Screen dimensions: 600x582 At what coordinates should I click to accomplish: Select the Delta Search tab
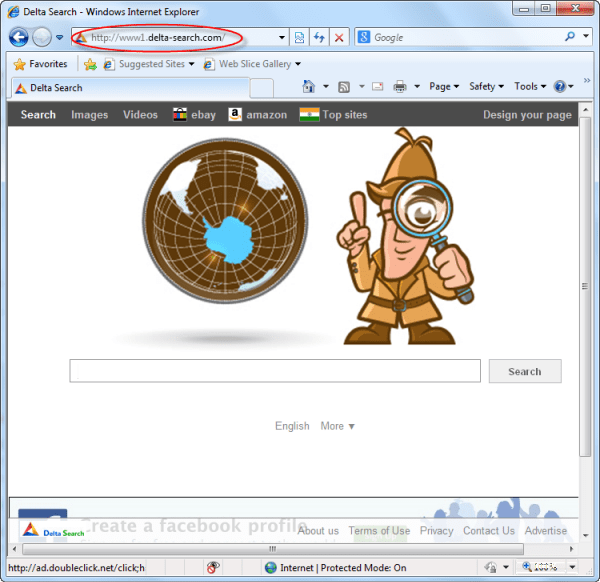click(x=130, y=88)
